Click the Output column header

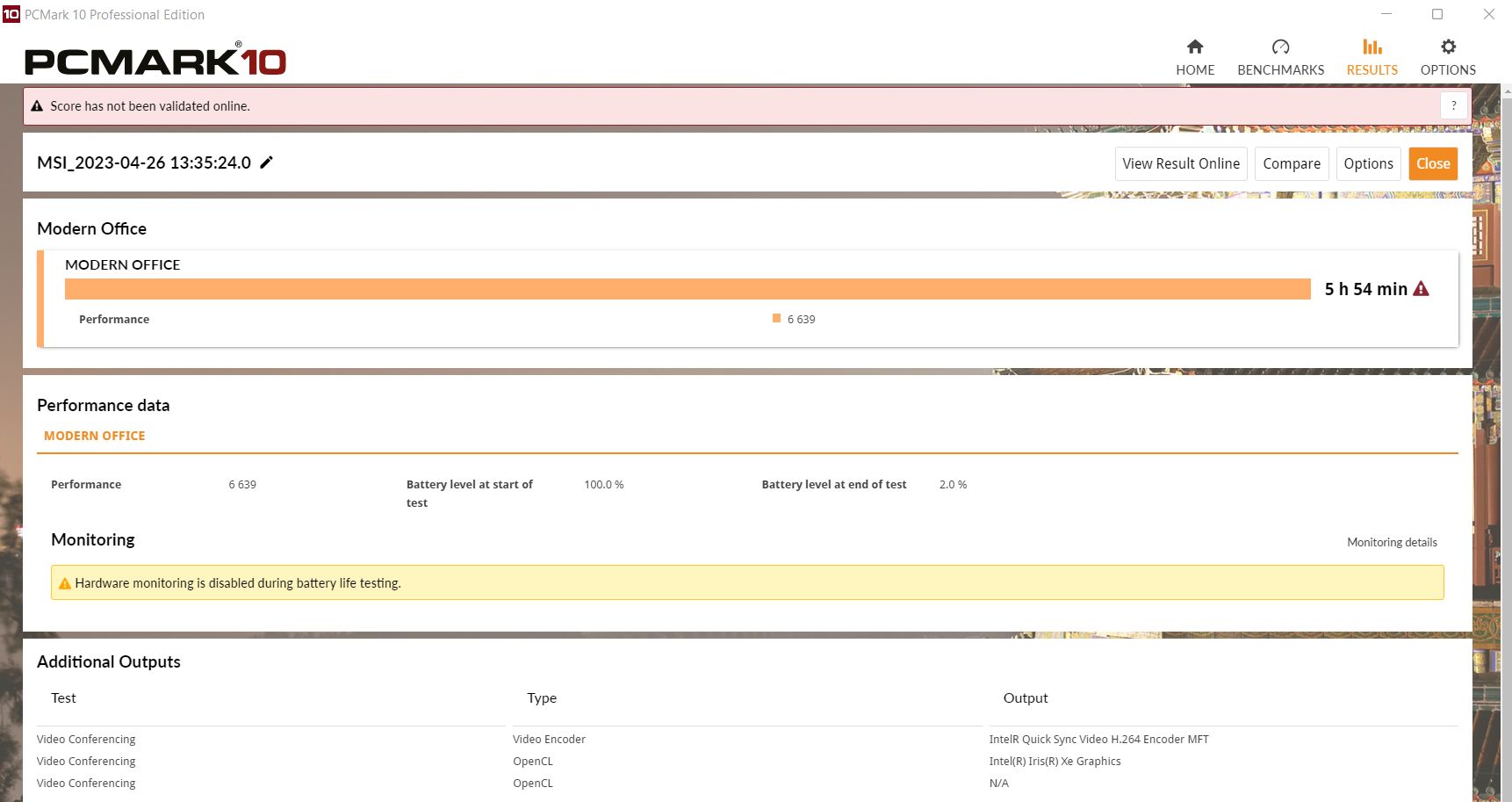[1026, 697]
